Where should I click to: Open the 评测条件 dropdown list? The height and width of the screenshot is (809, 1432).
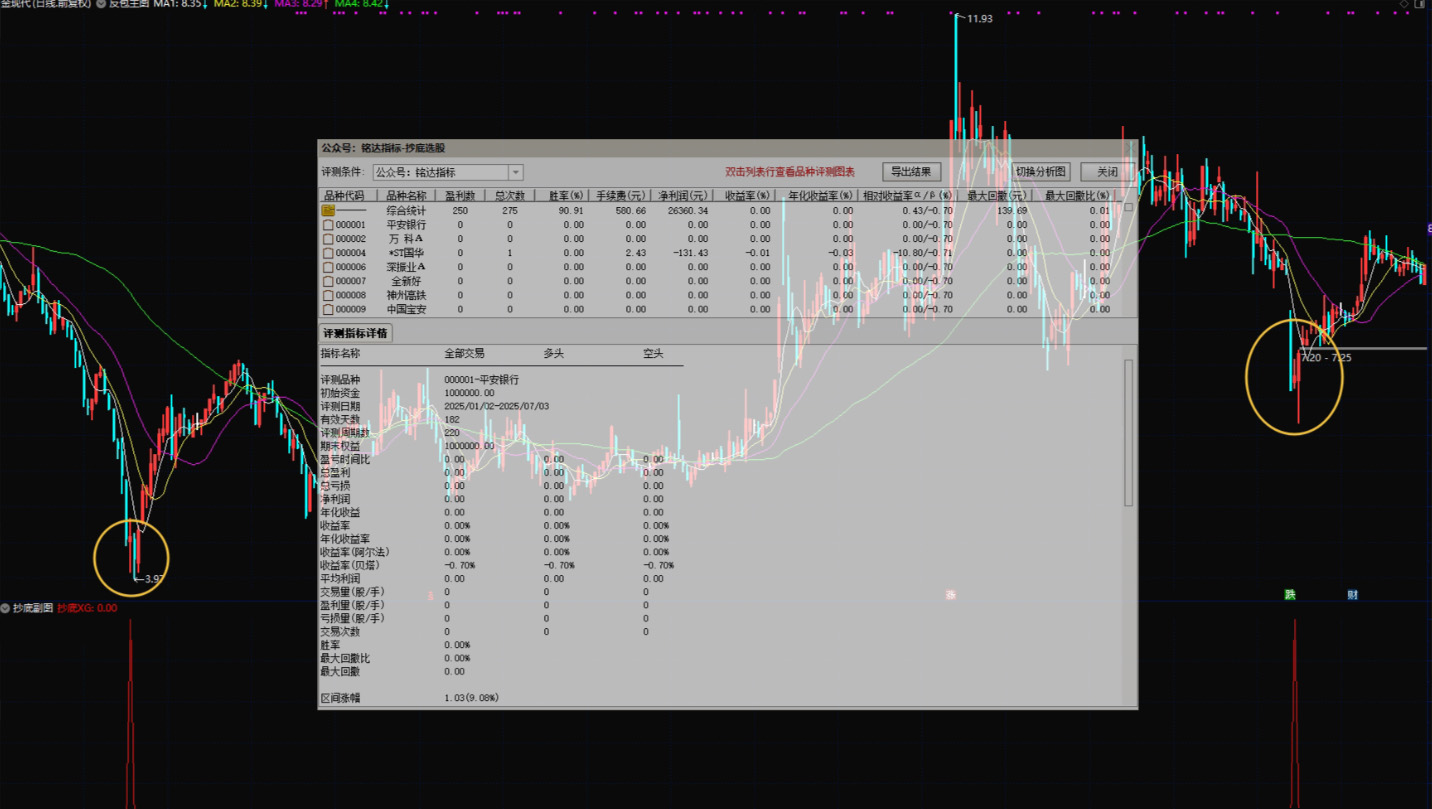515,173
